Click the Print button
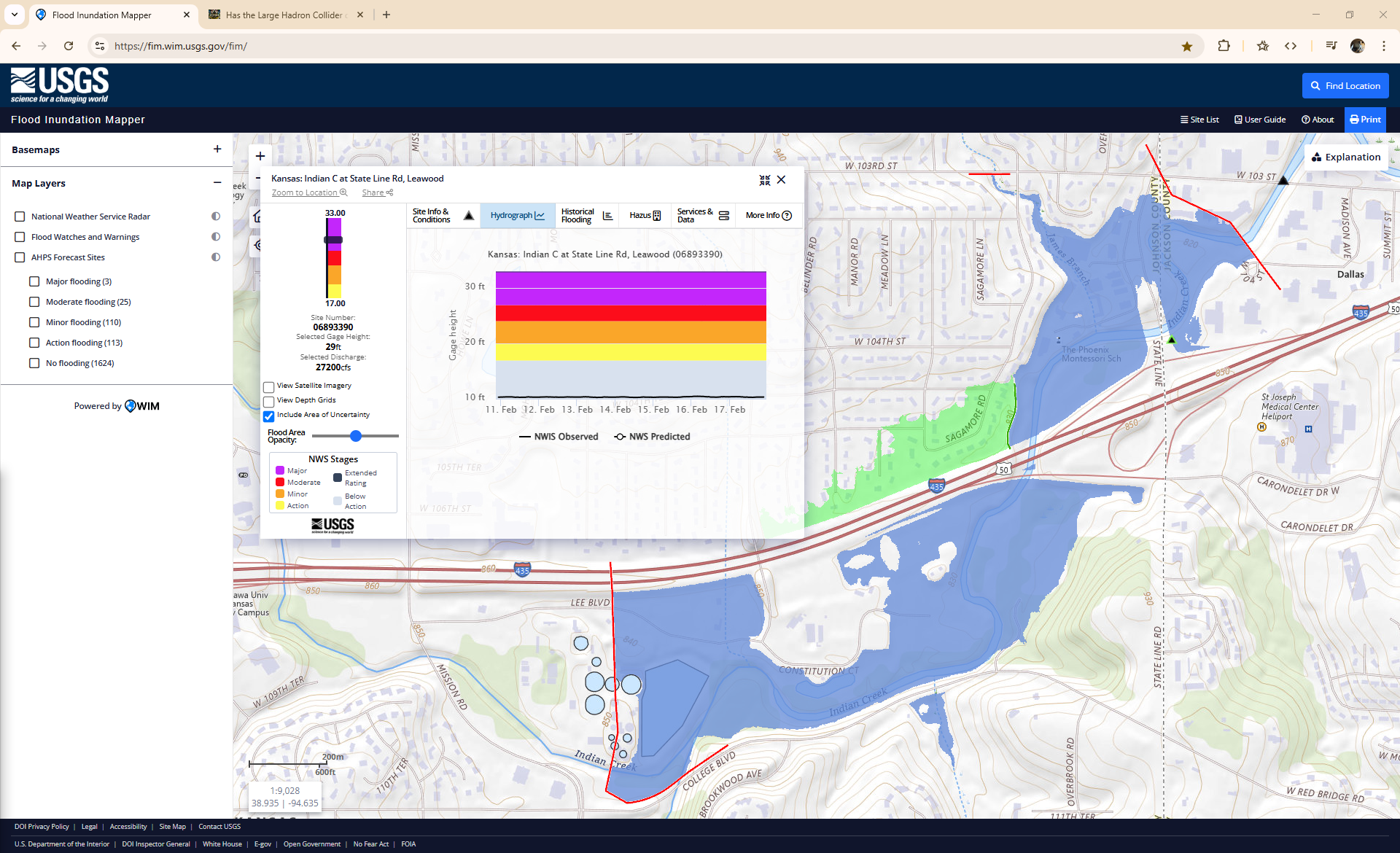Viewport: 1400px width, 853px height. pos(1365,120)
